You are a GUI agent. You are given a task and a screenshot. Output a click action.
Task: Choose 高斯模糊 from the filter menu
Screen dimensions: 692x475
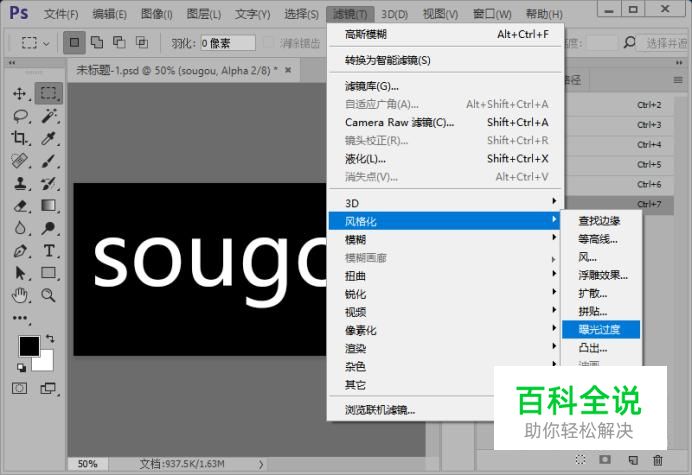coord(446,34)
